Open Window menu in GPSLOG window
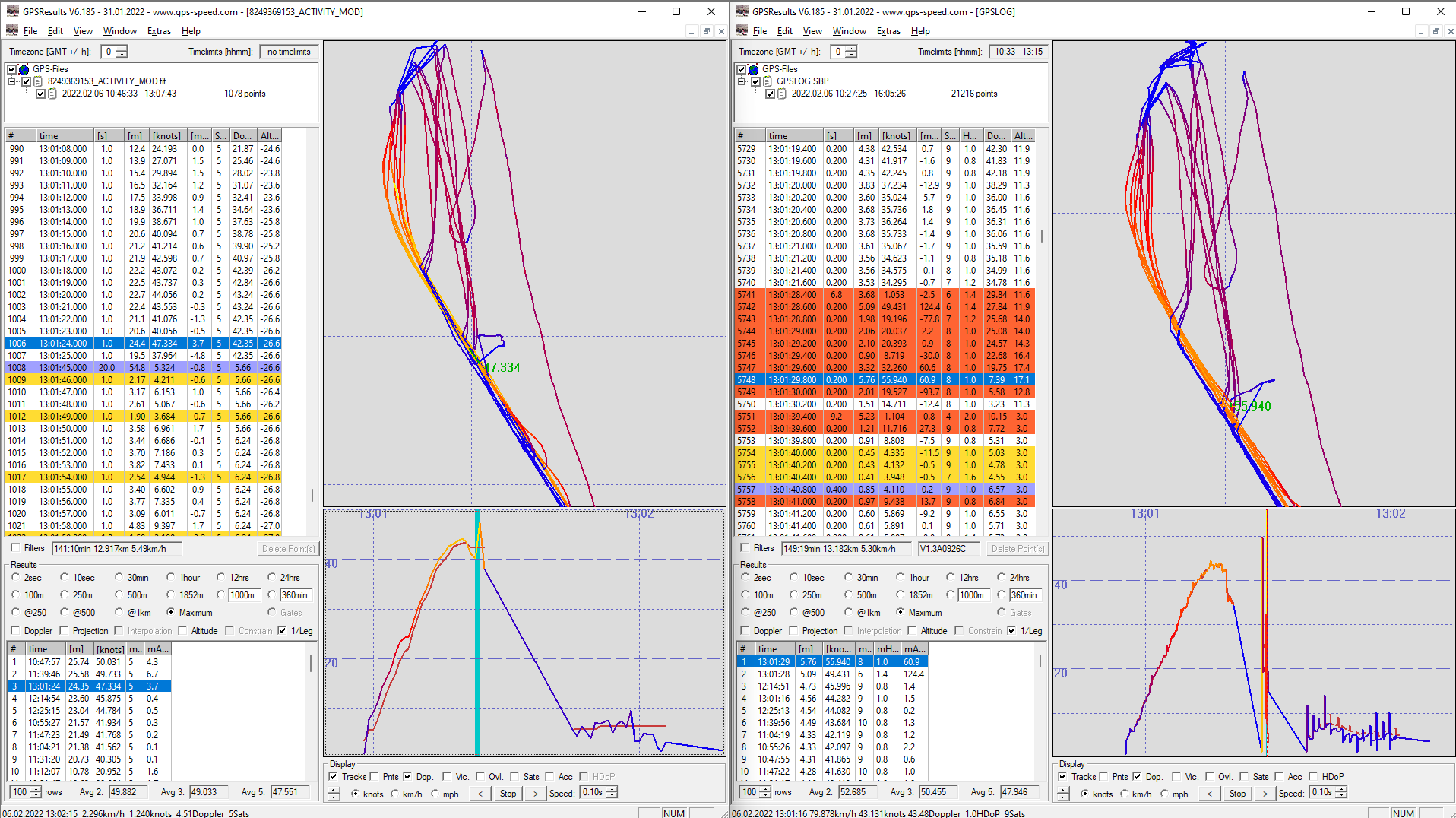Screen dimensions: 1456x818 coord(849,31)
